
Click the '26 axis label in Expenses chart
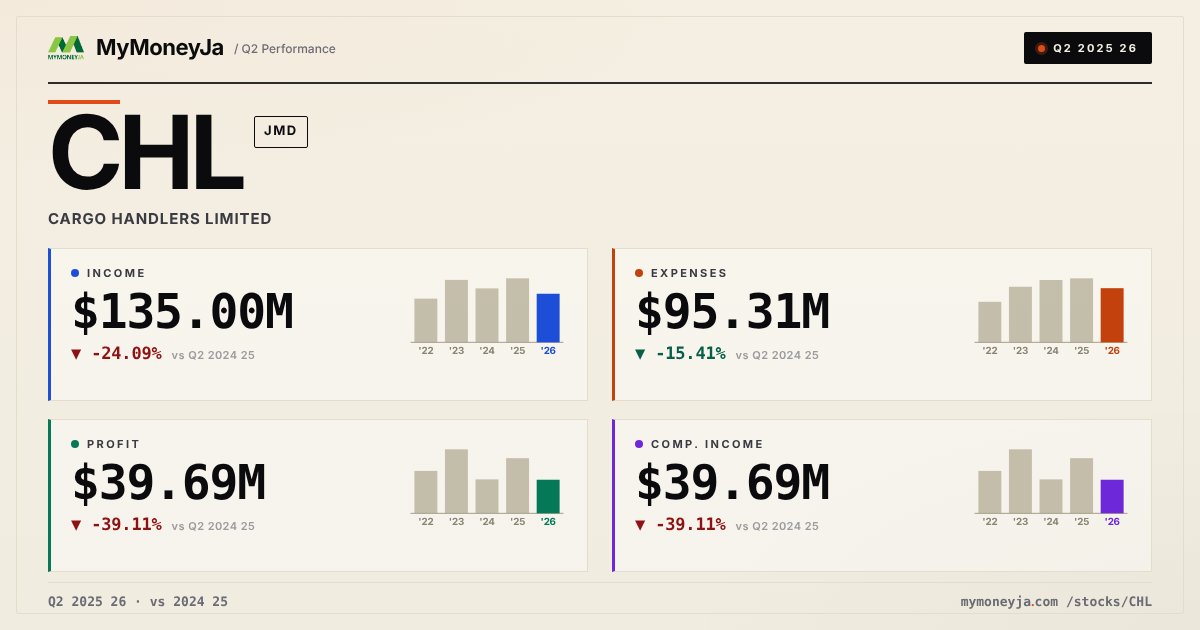click(x=1112, y=351)
